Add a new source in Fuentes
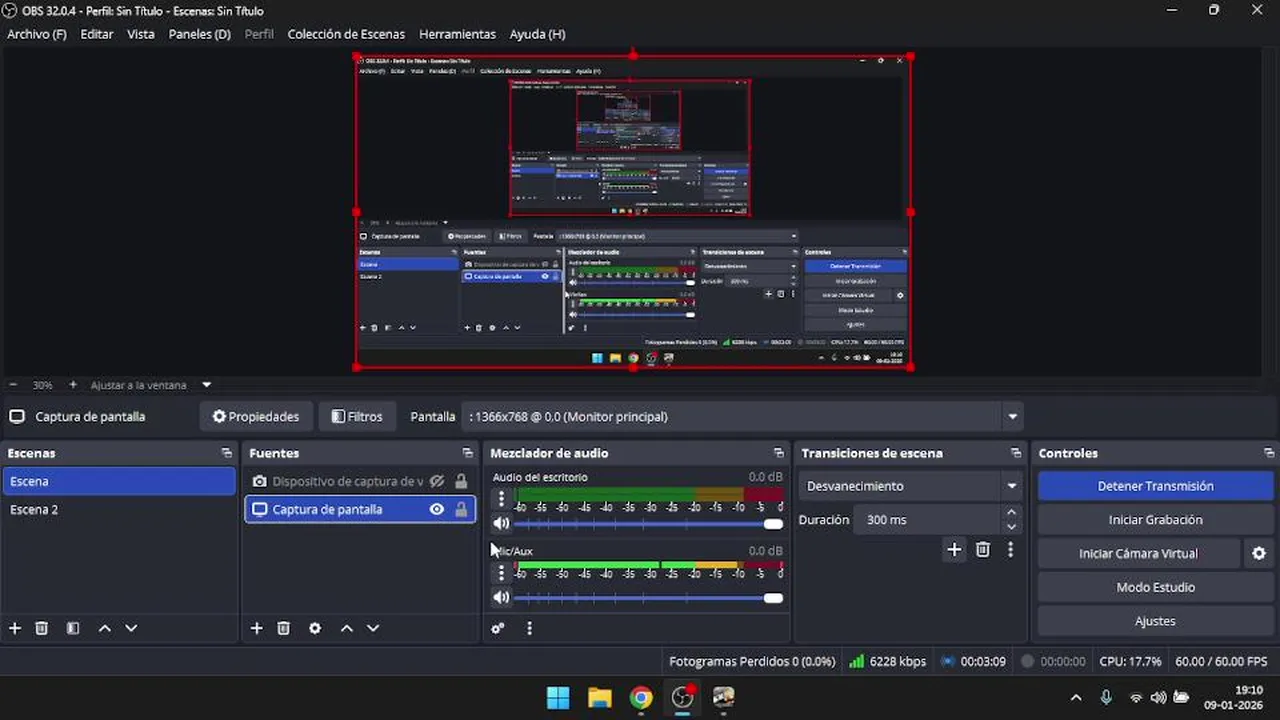Image resolution: width=1280 pixels, height=720 pixels. click(257, 628)
